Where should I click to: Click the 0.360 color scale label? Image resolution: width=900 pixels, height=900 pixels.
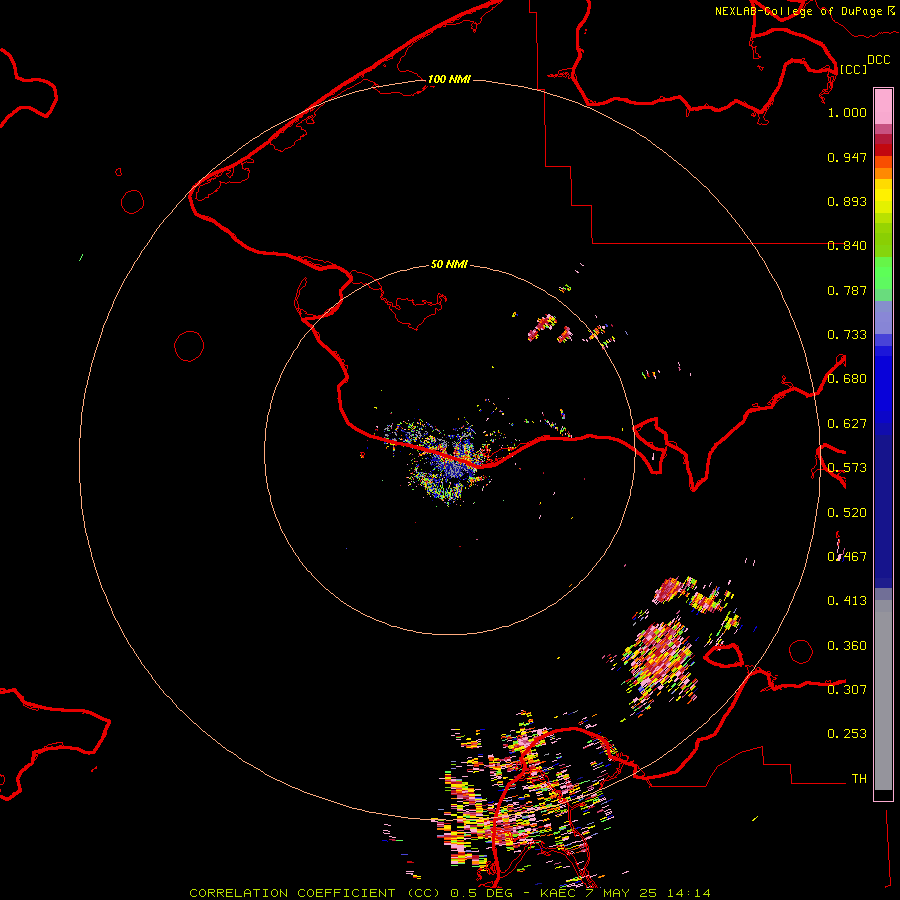[847, 646]
